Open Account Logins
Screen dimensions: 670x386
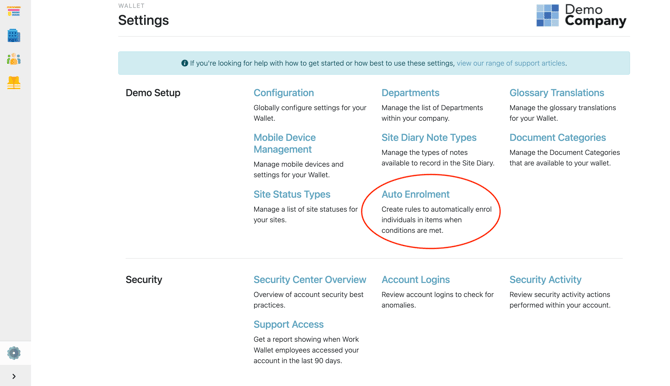pyautogui.click(x=416, y=280)
